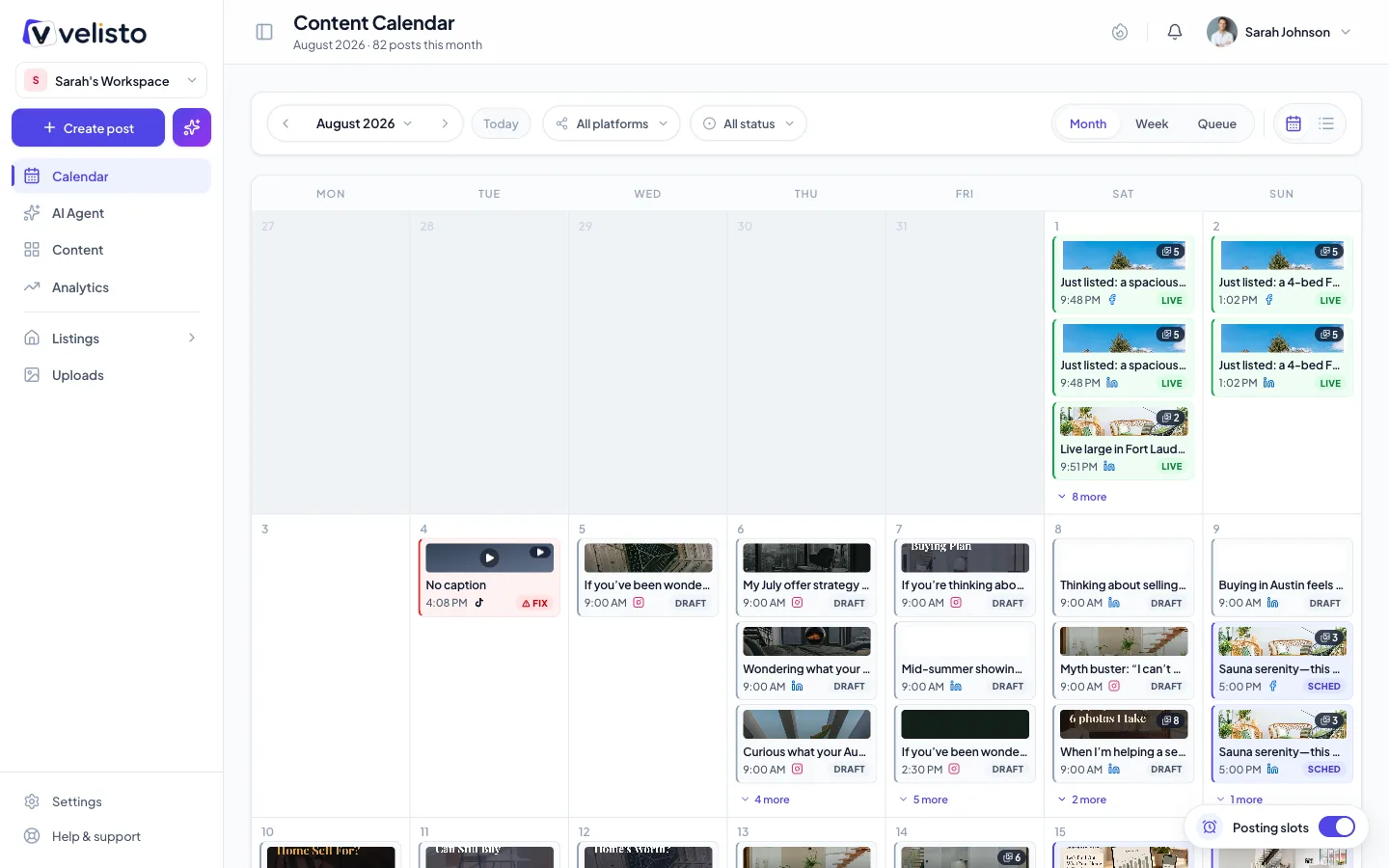Open Sarah's Workspace selector
Viewport: 1389px width, 868px height.
[x=111, y=81]
